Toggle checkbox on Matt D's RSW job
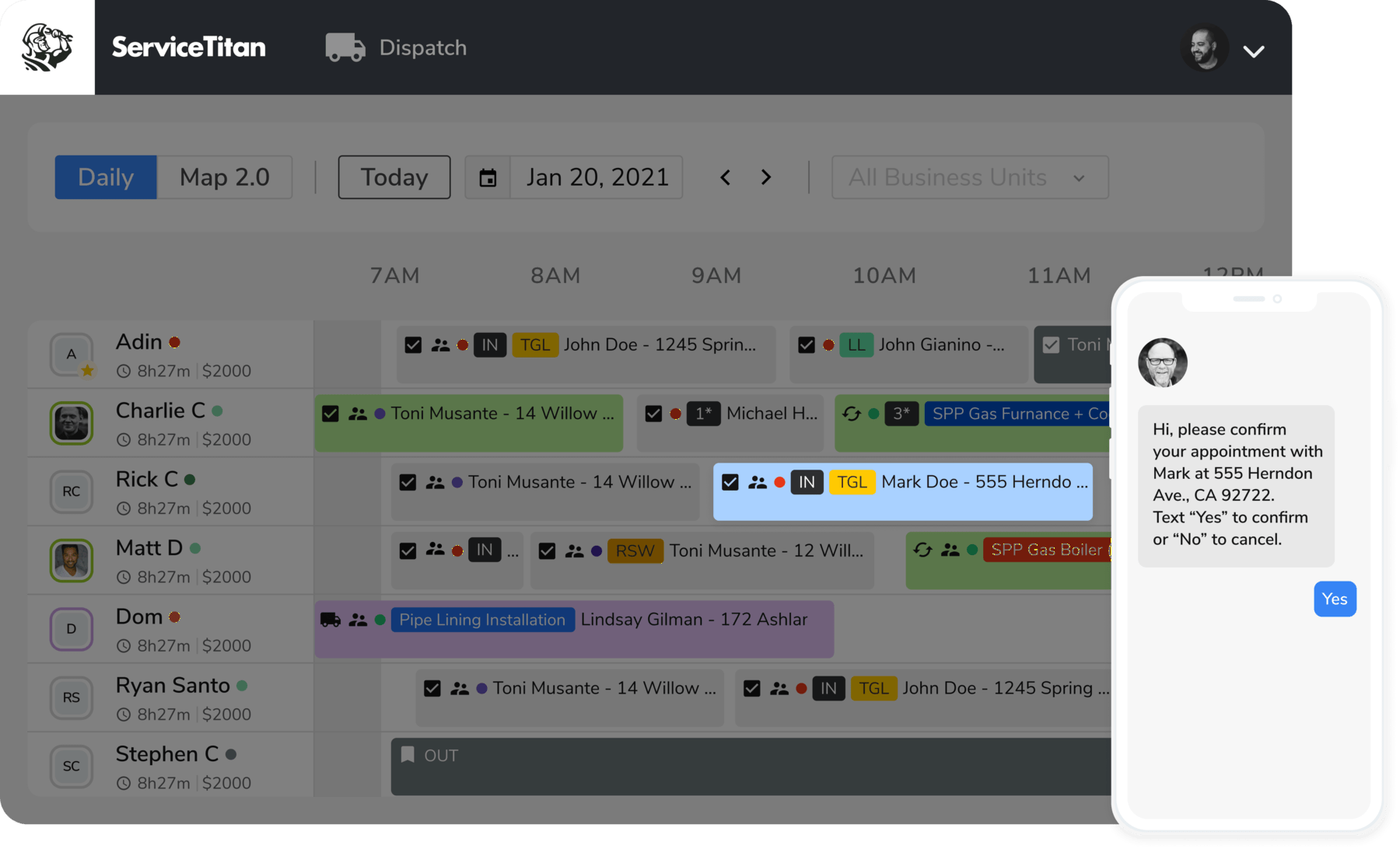 [x=547, y=551]
